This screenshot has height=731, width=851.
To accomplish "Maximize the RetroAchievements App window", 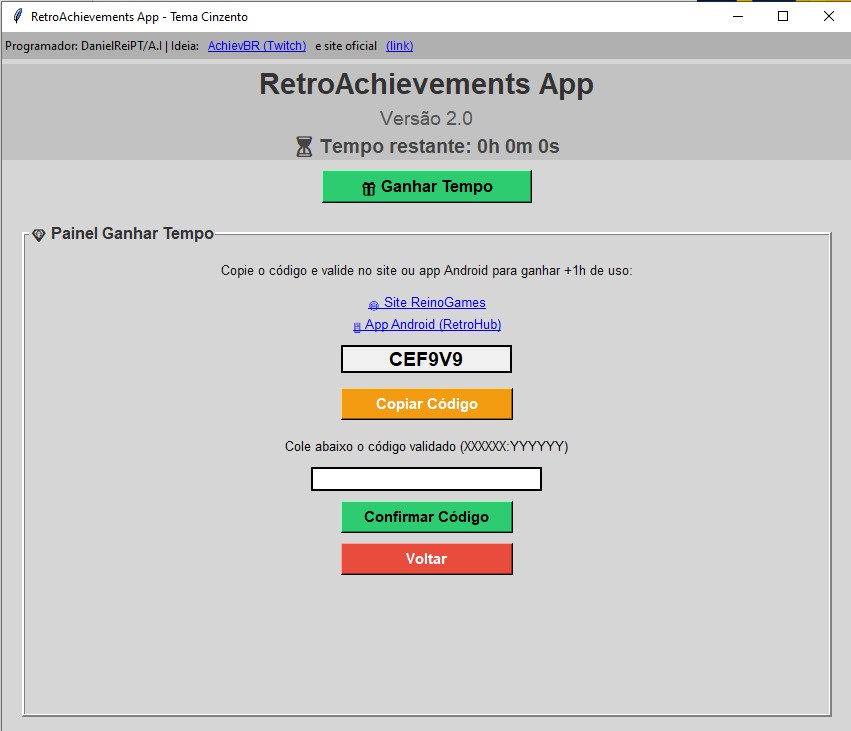I will 783,16.
